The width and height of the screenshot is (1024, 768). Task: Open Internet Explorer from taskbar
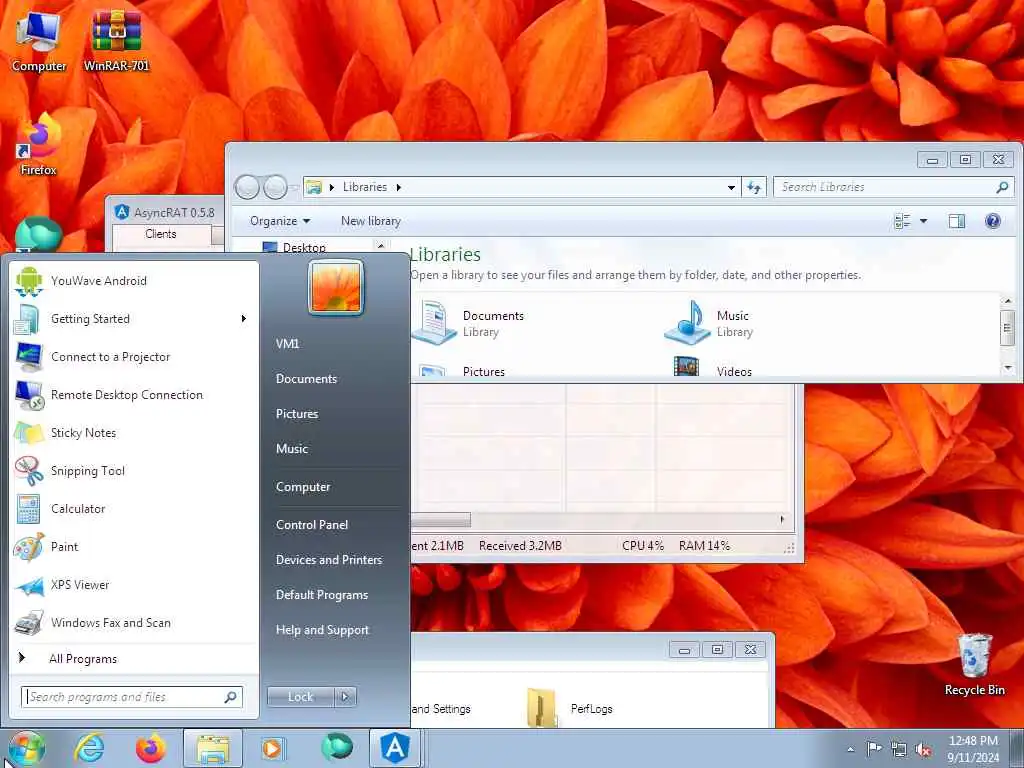[x=89, y=748]
